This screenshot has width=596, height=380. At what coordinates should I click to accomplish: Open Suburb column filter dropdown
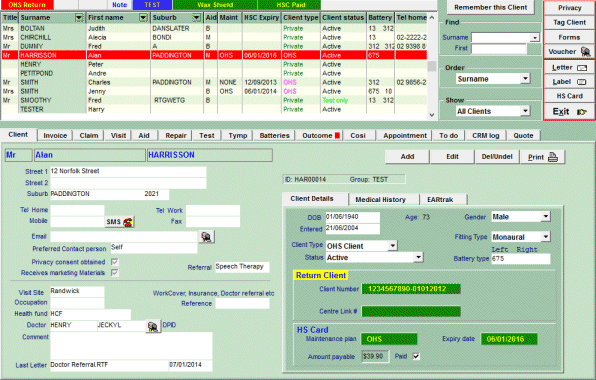point(196,18)
